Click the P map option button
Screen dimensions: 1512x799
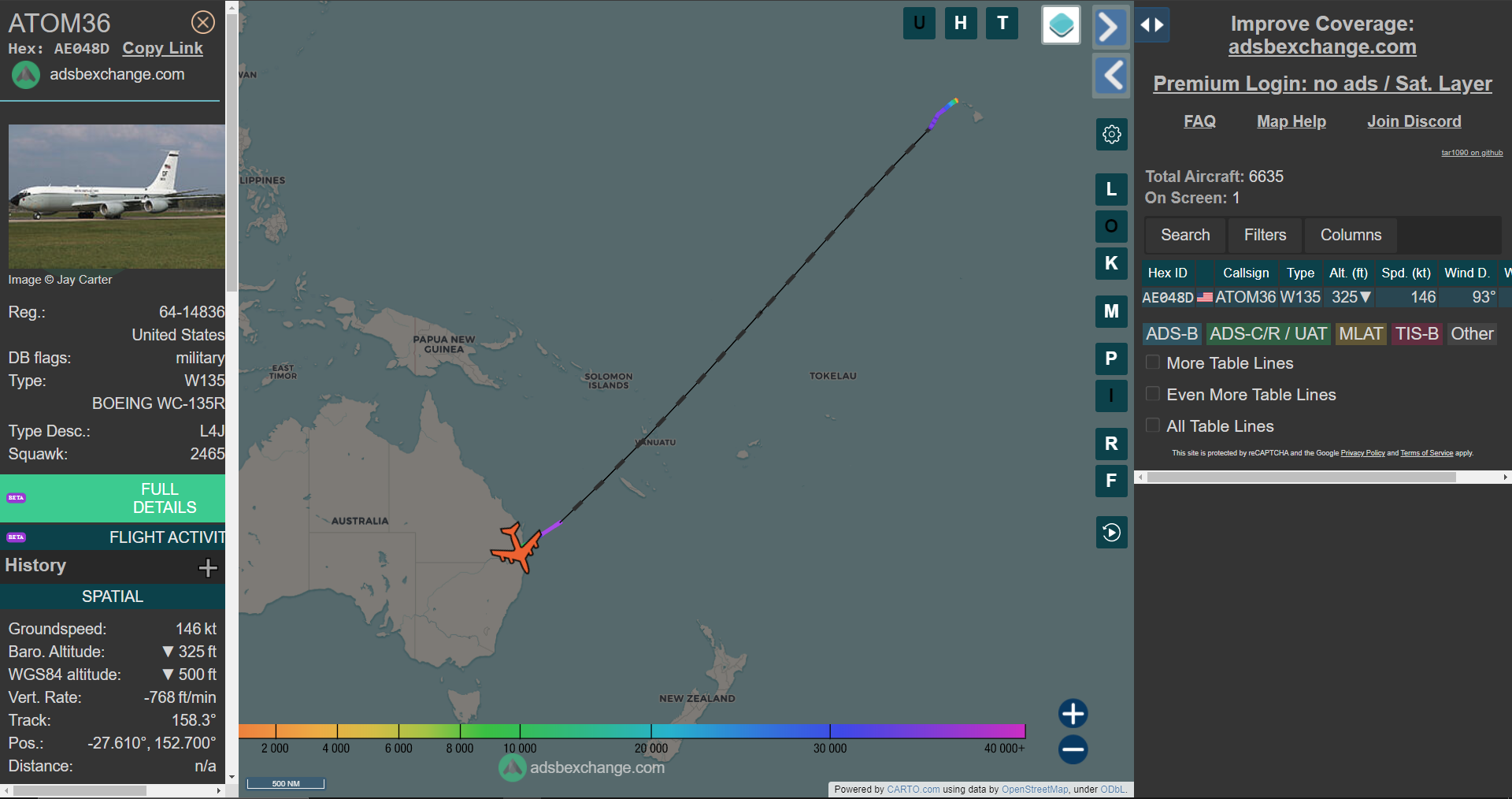(x=1111, y=359)
